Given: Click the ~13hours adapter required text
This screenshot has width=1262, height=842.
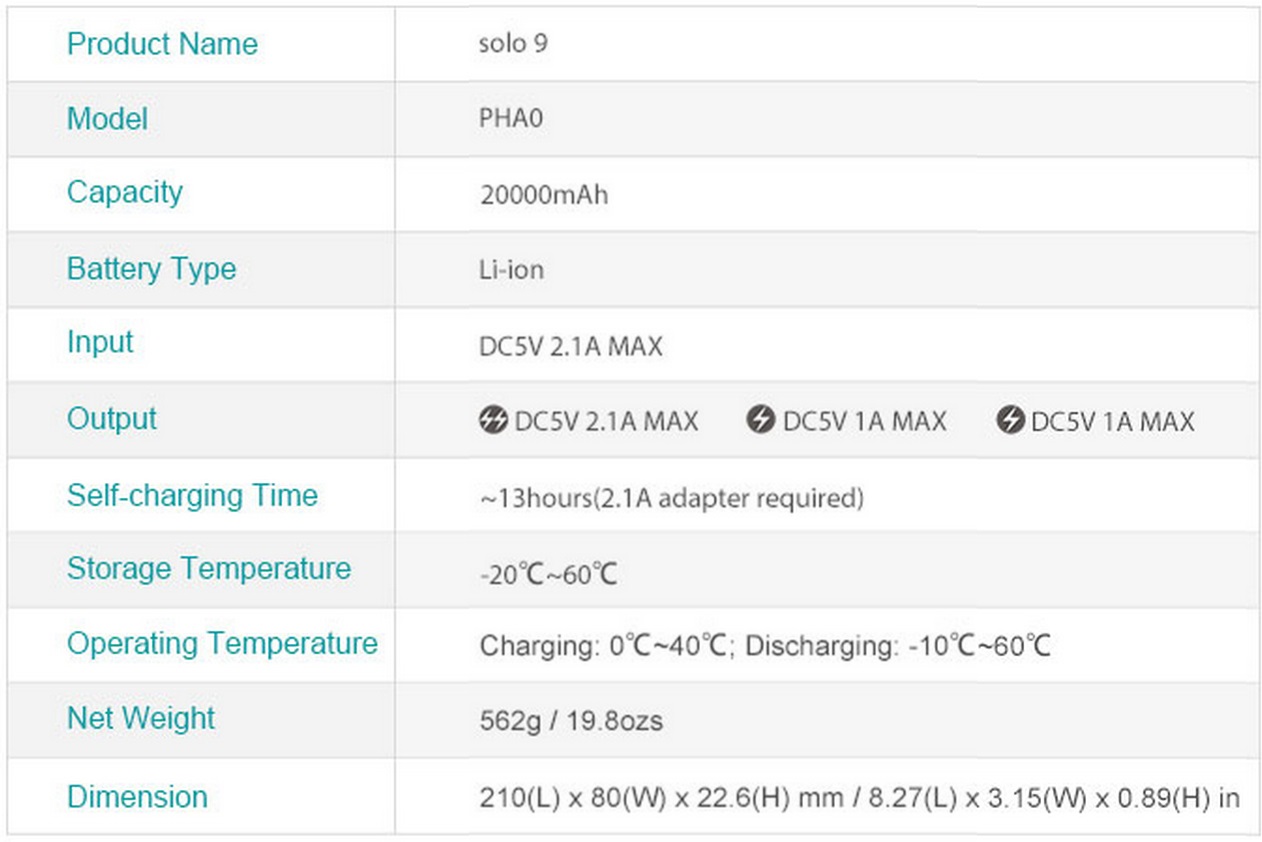Looking at the screenshot, I should 671,497.
